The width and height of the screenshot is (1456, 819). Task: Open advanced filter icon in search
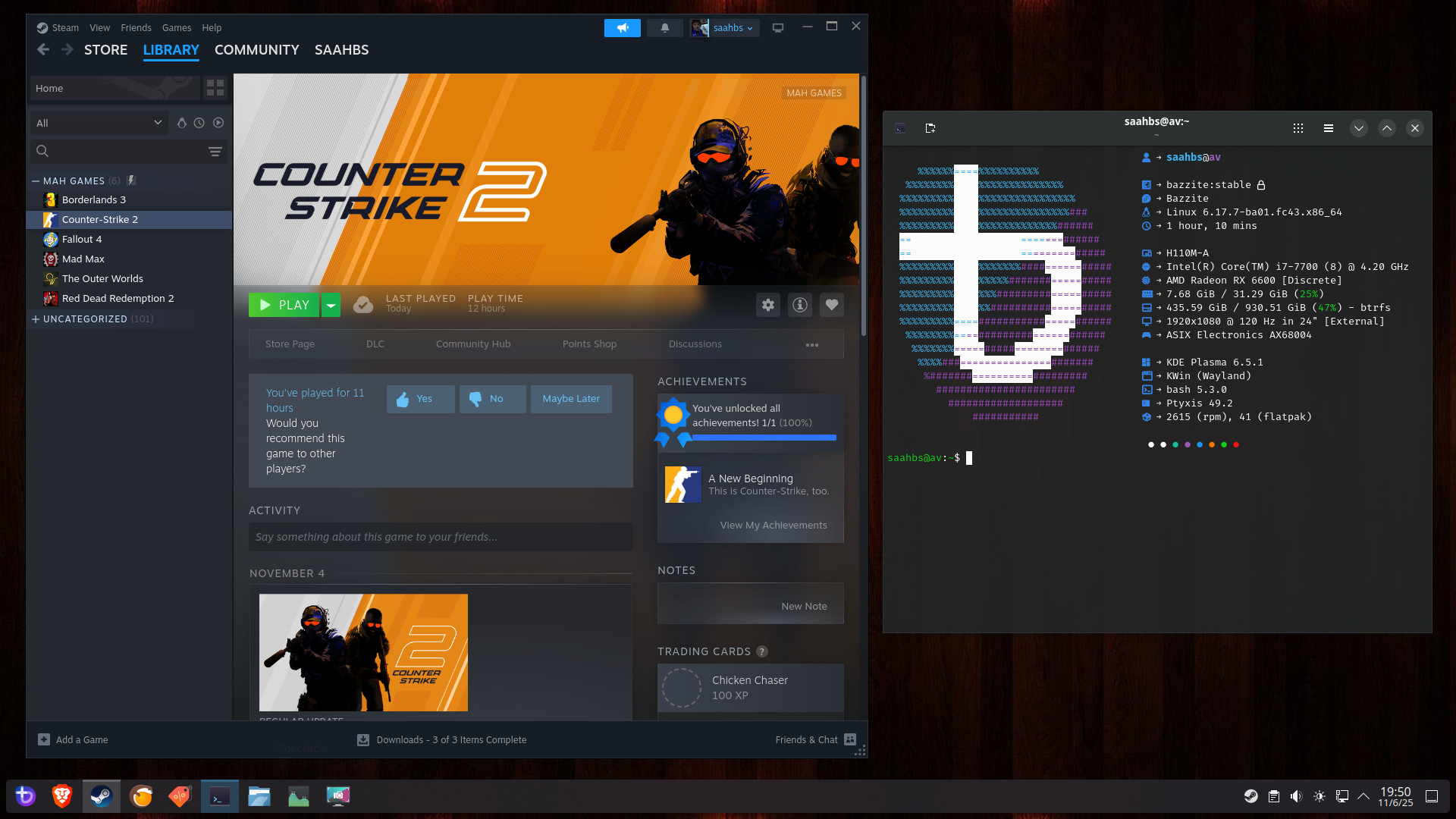tap(215, 152)
